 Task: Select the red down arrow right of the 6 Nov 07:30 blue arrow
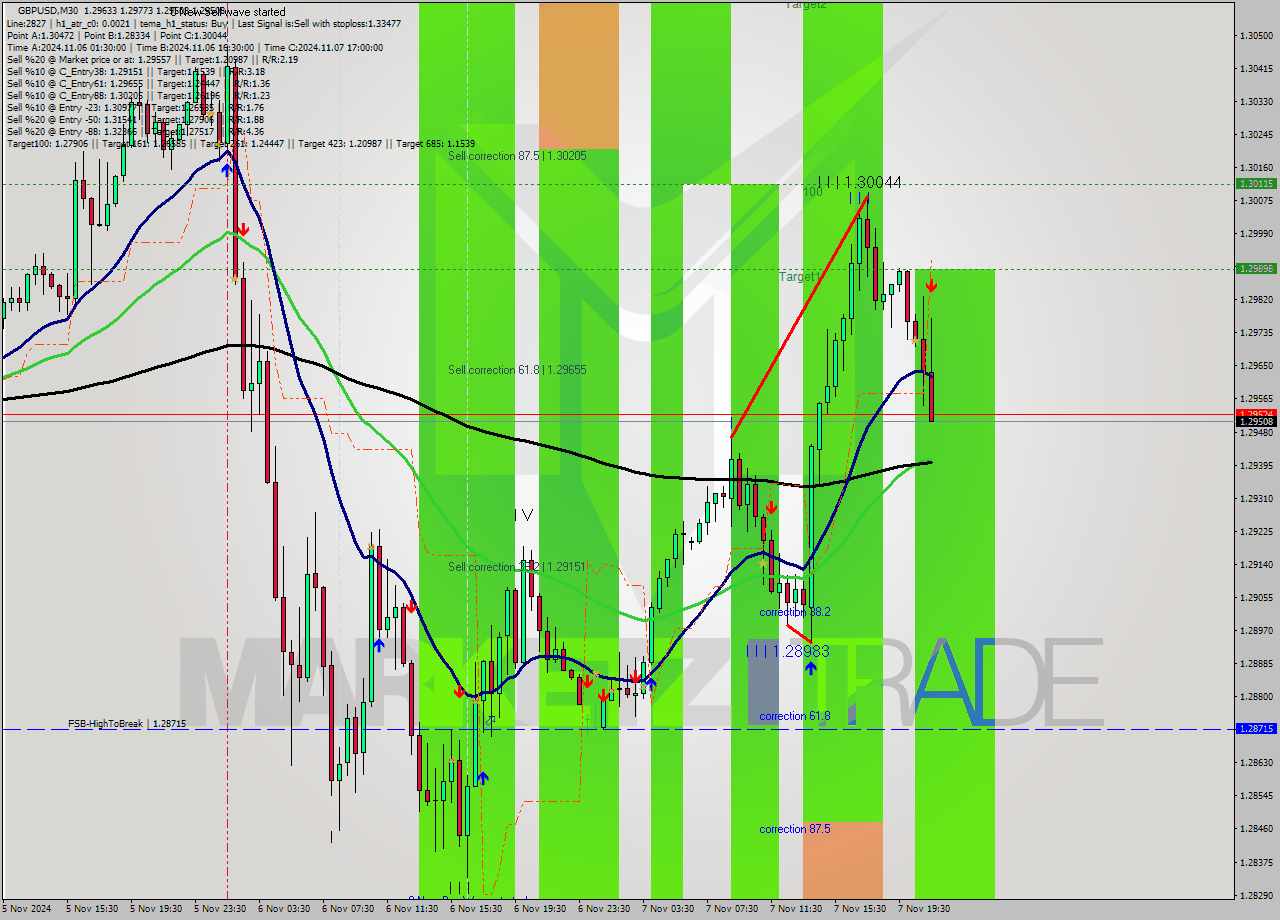point(410,605)
